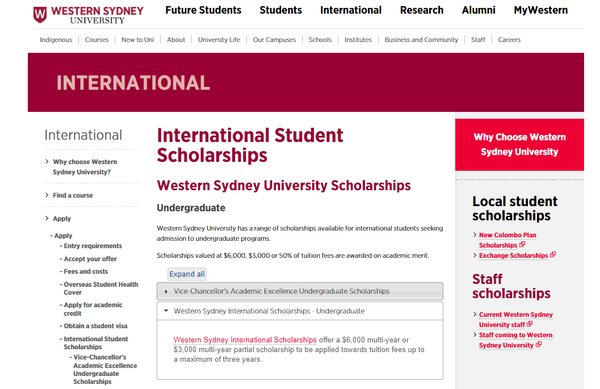600x389 pixels.
Task: Open sidebar link 'Why choose Western Sydney University?'
Action: click(85, 167)
